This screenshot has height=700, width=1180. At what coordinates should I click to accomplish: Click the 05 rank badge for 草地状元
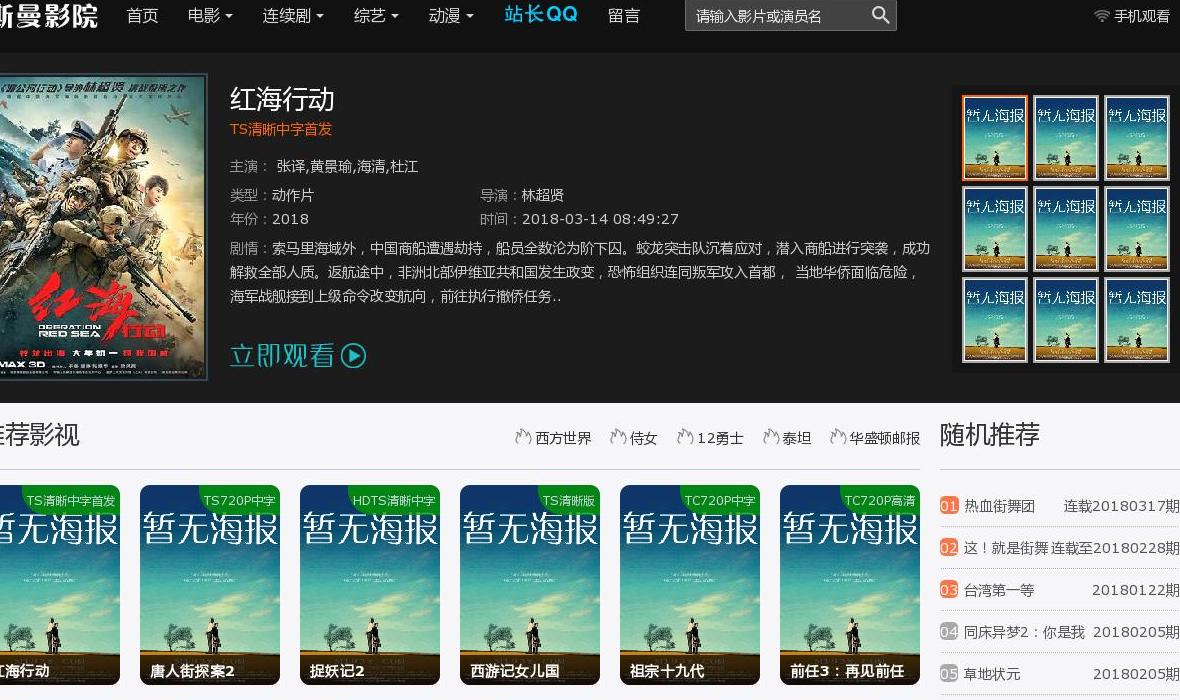click(x=949, y=674)
